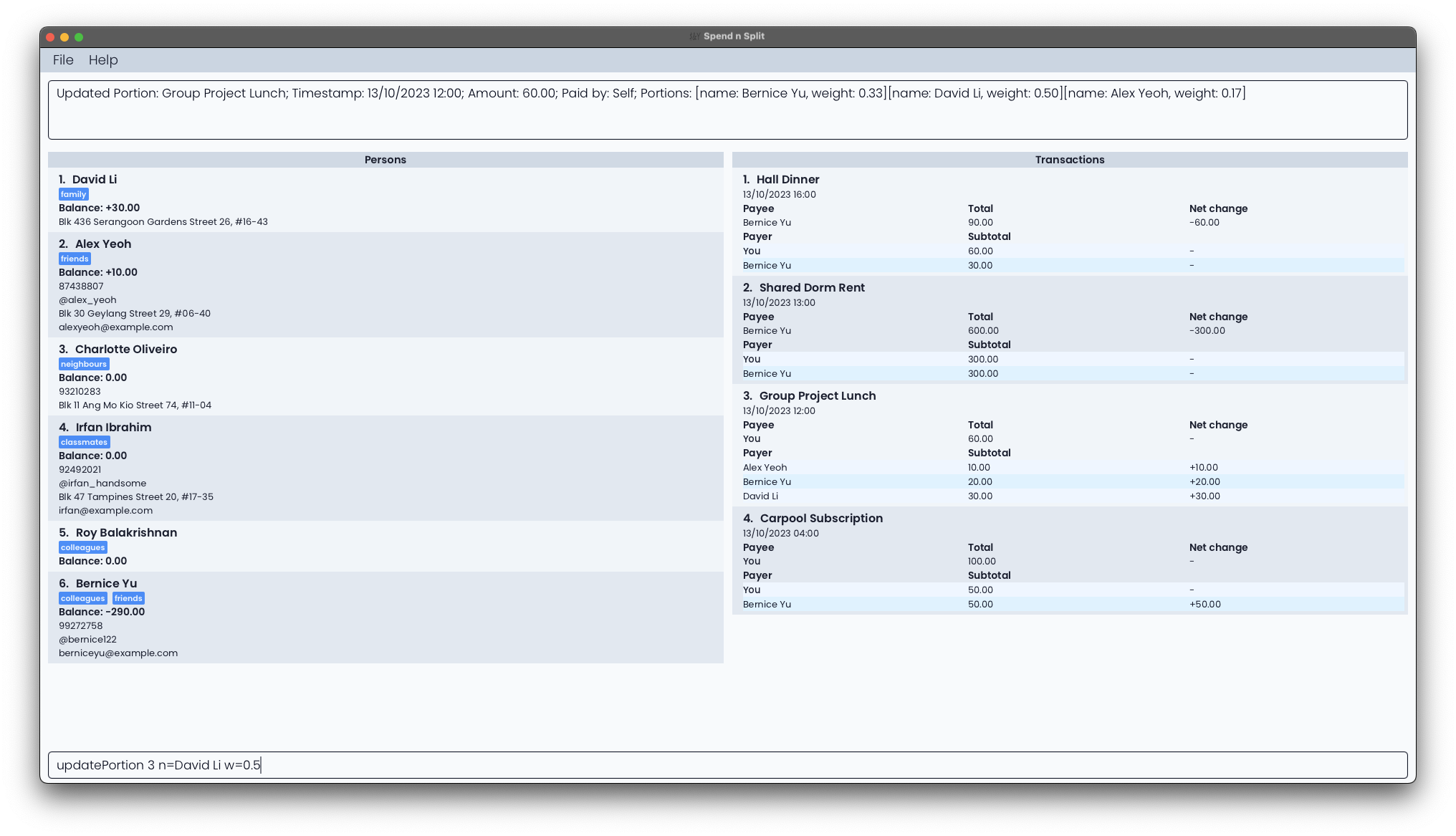Open the Help menu
Viewport: 1456px width, 836px height.
coord(103,60)
